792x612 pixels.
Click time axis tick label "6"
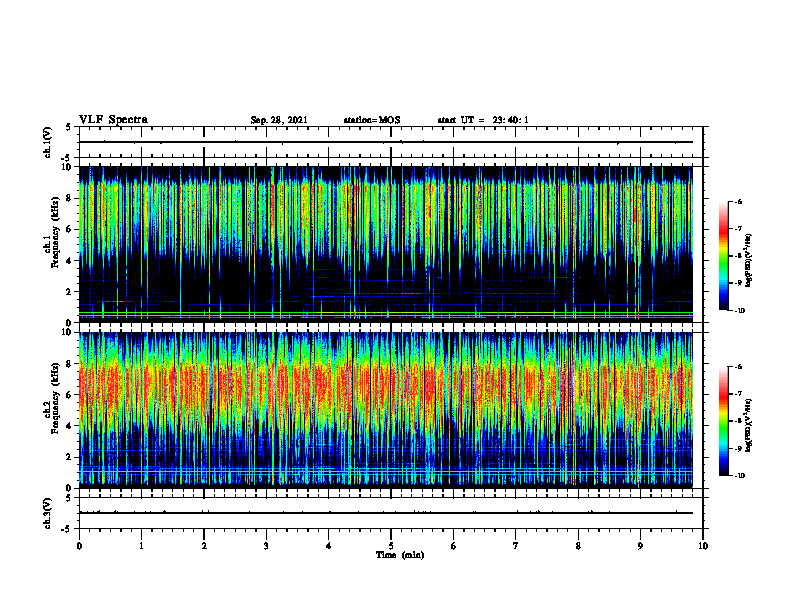click(454, 546)
